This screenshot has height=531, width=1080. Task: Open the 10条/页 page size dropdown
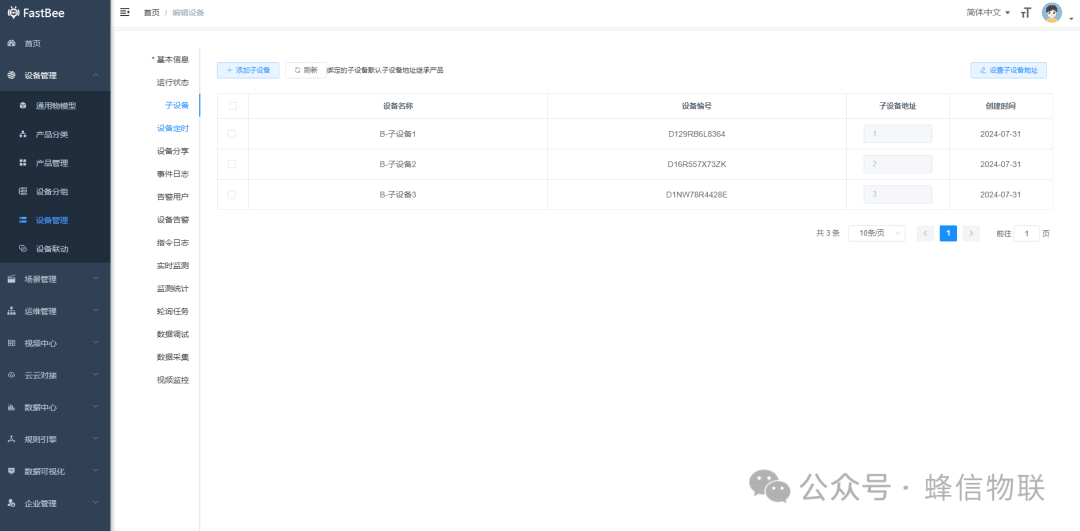coord(877,233)
